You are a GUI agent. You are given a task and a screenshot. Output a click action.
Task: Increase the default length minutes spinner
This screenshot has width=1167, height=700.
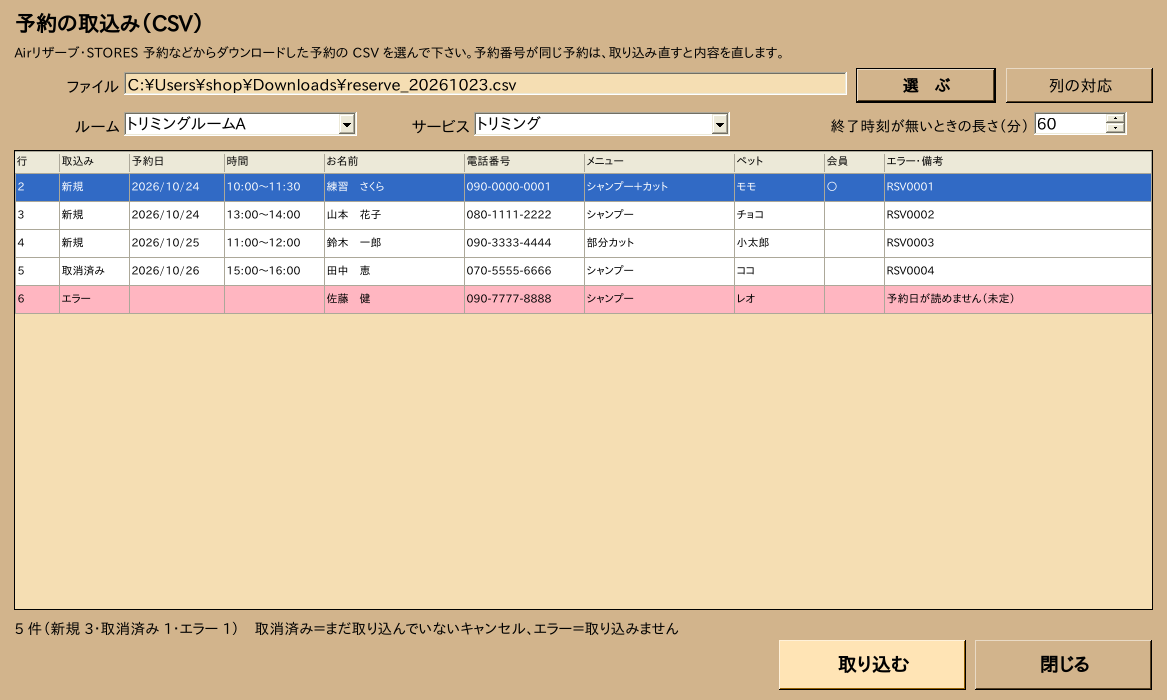1115,119
